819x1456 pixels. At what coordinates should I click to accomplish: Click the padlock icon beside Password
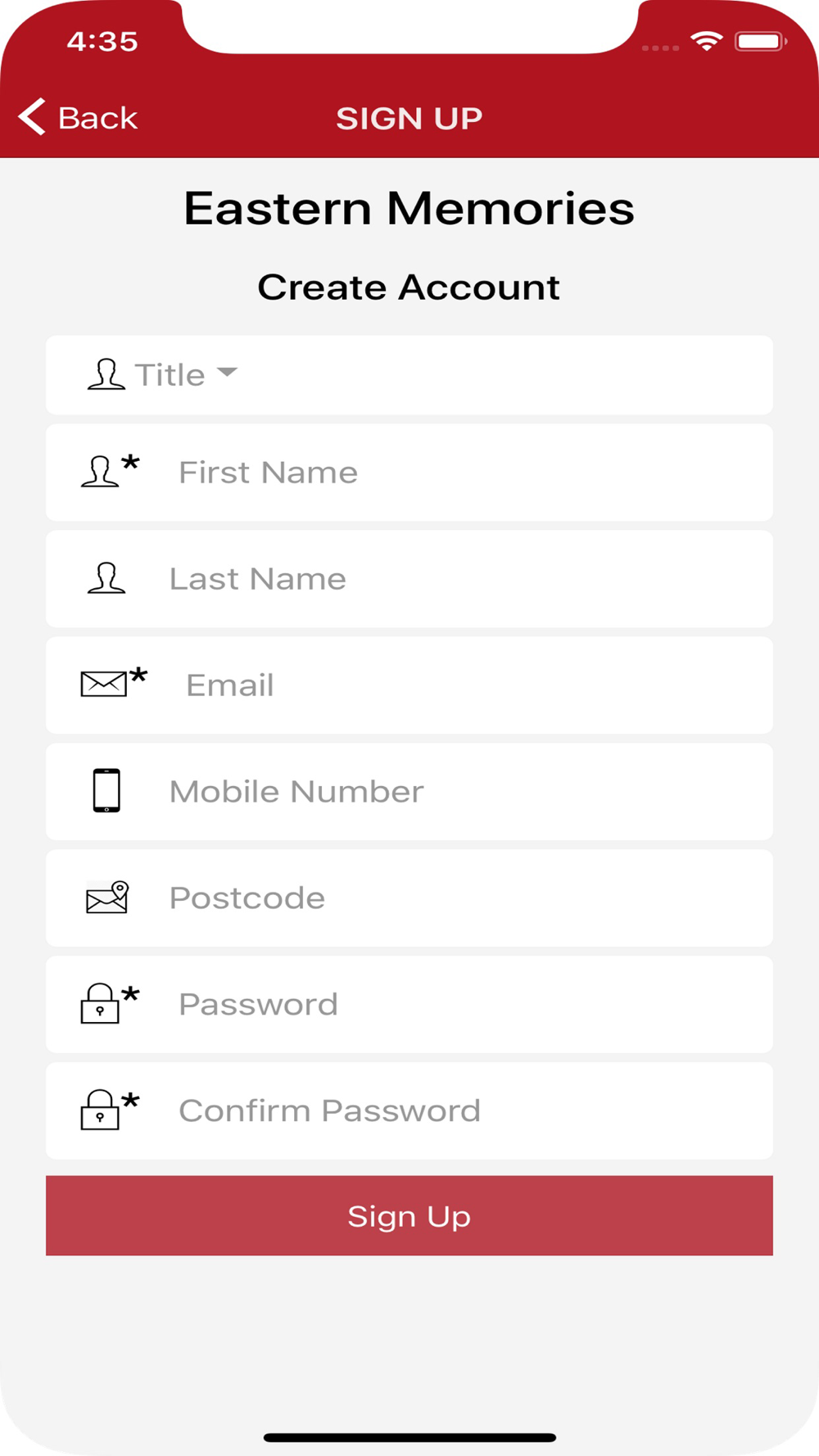100,1003
